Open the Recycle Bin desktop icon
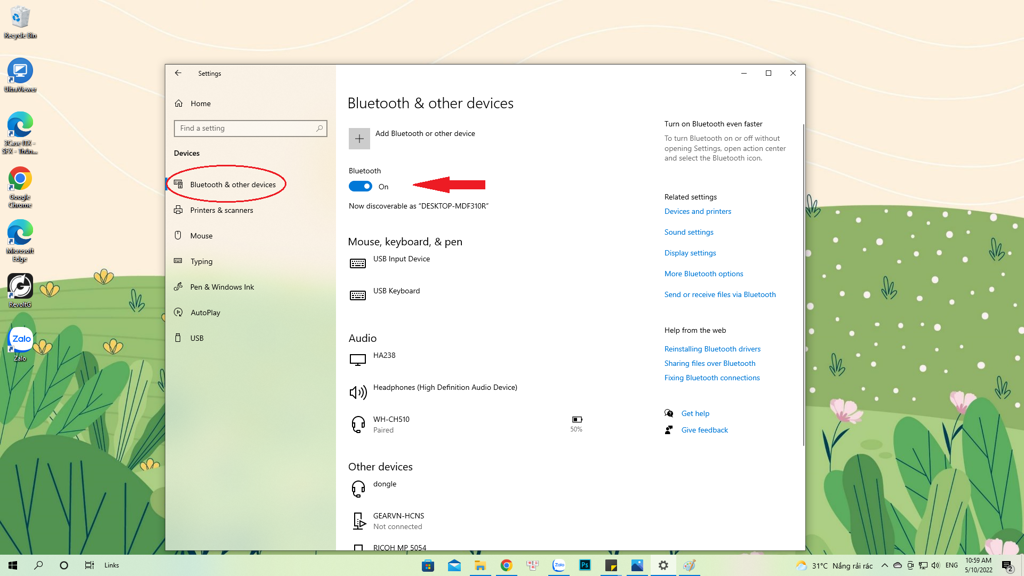Viewport: 1024px width, 576px height. coord(20,22)
